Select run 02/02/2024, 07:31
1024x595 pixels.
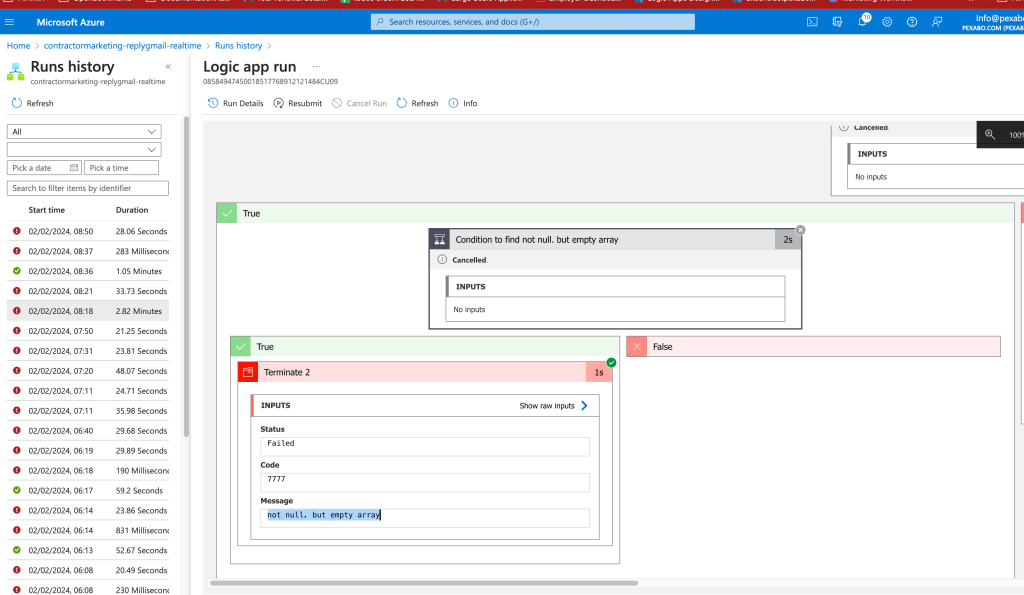[x=88, y=351]
